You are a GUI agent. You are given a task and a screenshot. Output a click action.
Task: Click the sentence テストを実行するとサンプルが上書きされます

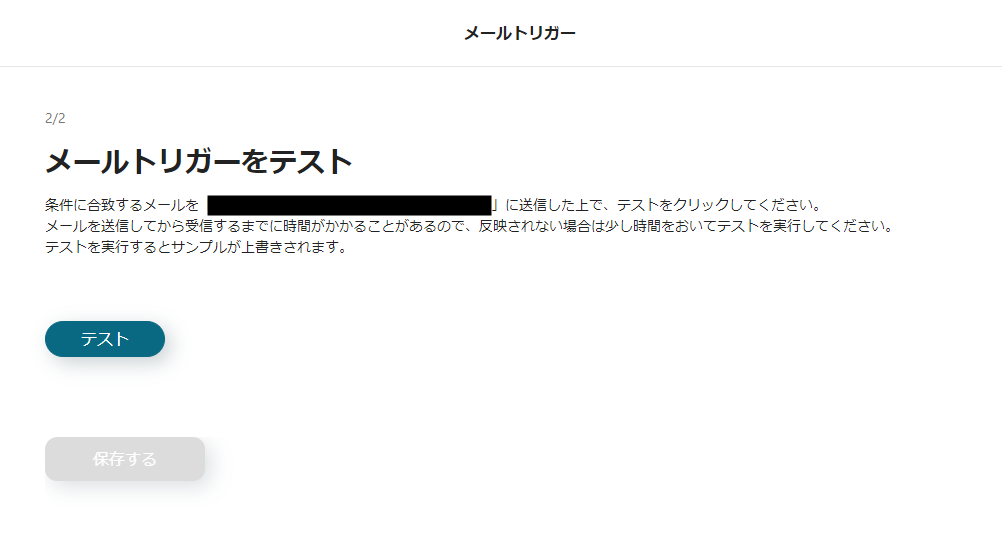[195, 247]
